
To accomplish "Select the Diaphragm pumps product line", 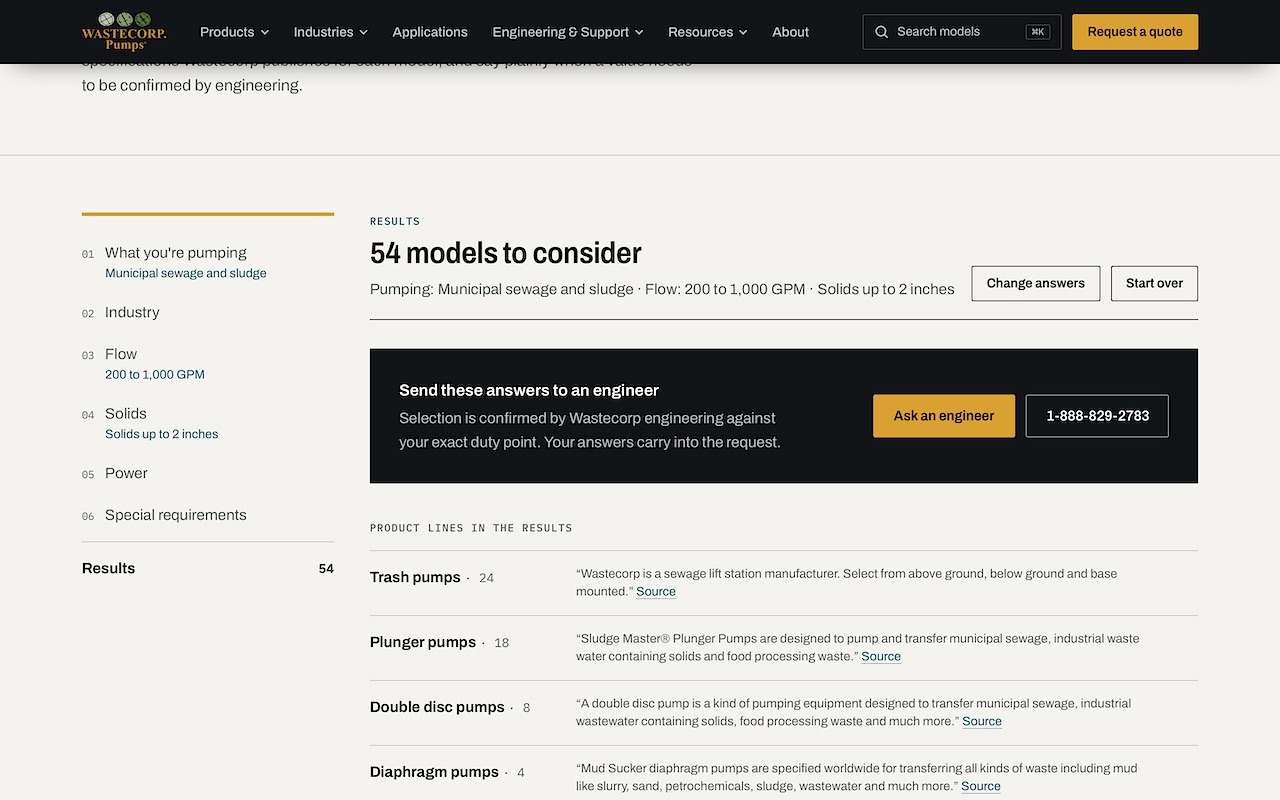I will [434, 772].
